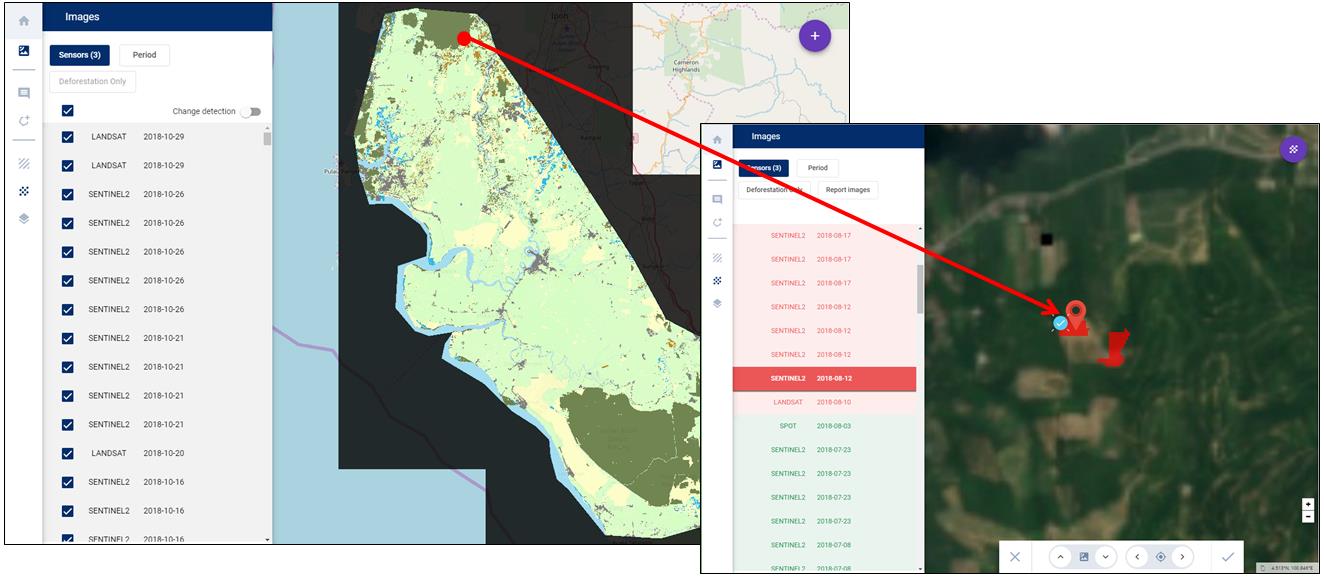Click the blue checkmark marker on satellite image
This screenshot has width=1324, height=577.
point(1060,323)
